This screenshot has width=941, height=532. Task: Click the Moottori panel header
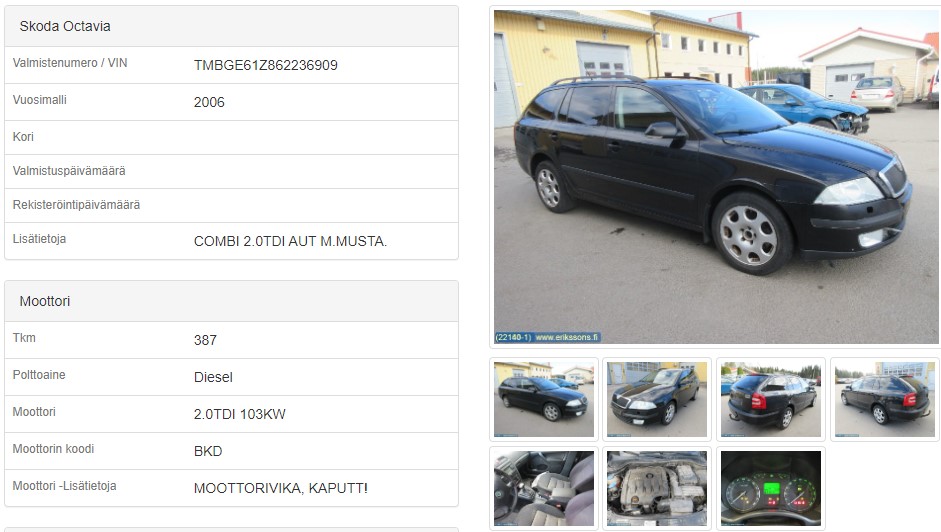(x=232, y=301)
